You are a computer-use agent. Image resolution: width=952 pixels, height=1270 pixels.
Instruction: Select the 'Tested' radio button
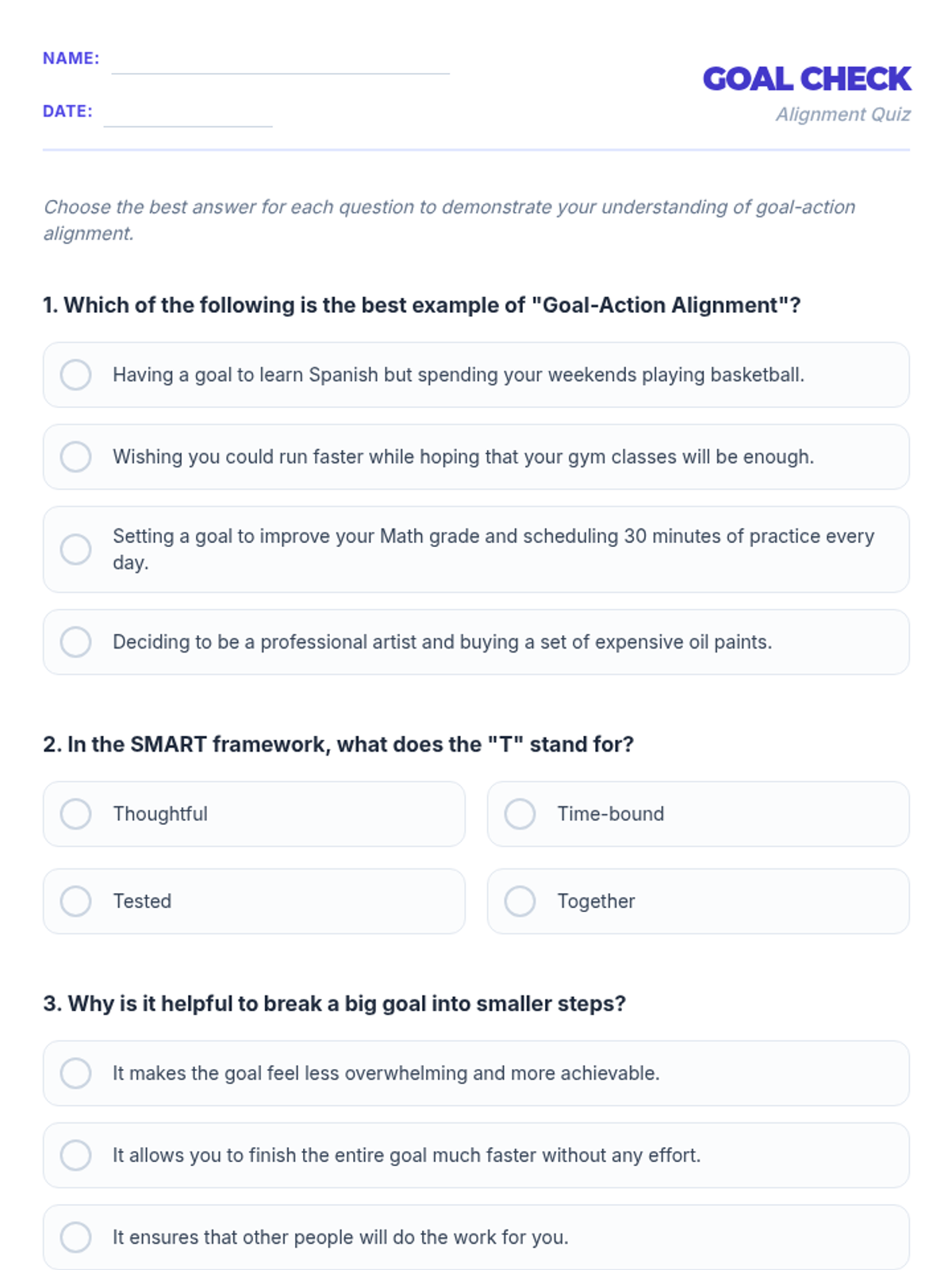click(x=76, y=901)
